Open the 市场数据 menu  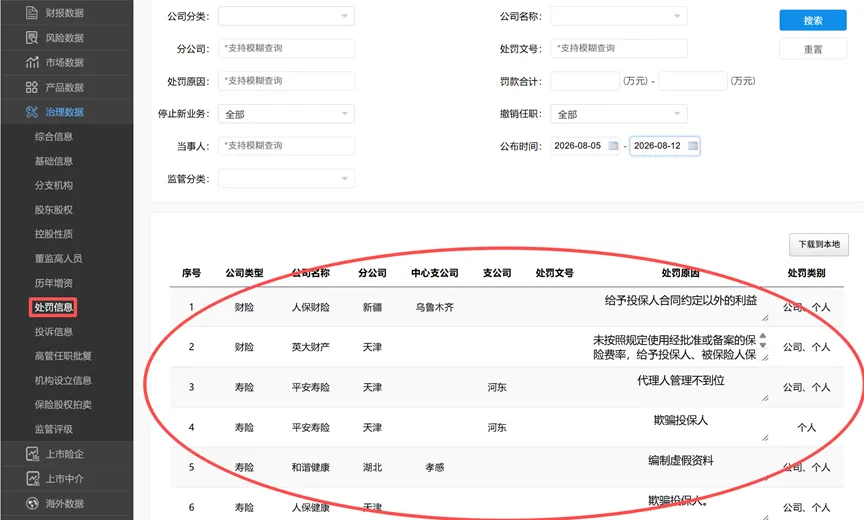click(67, 62)
